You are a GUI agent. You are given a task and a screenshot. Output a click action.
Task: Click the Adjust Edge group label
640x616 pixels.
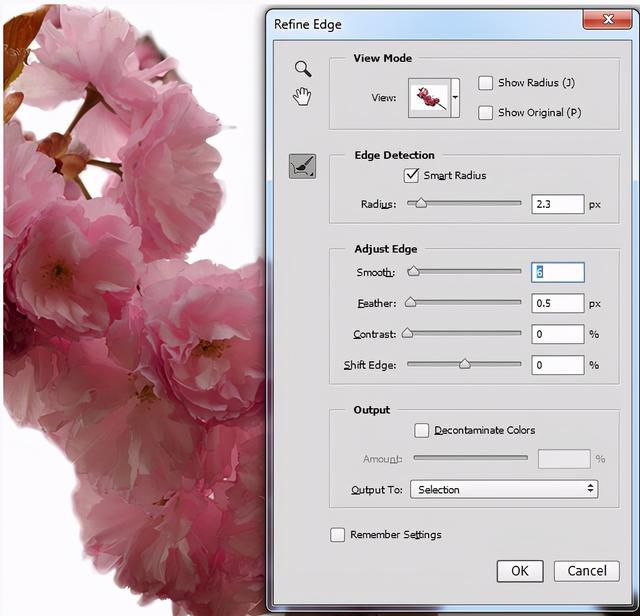[386, 249]
